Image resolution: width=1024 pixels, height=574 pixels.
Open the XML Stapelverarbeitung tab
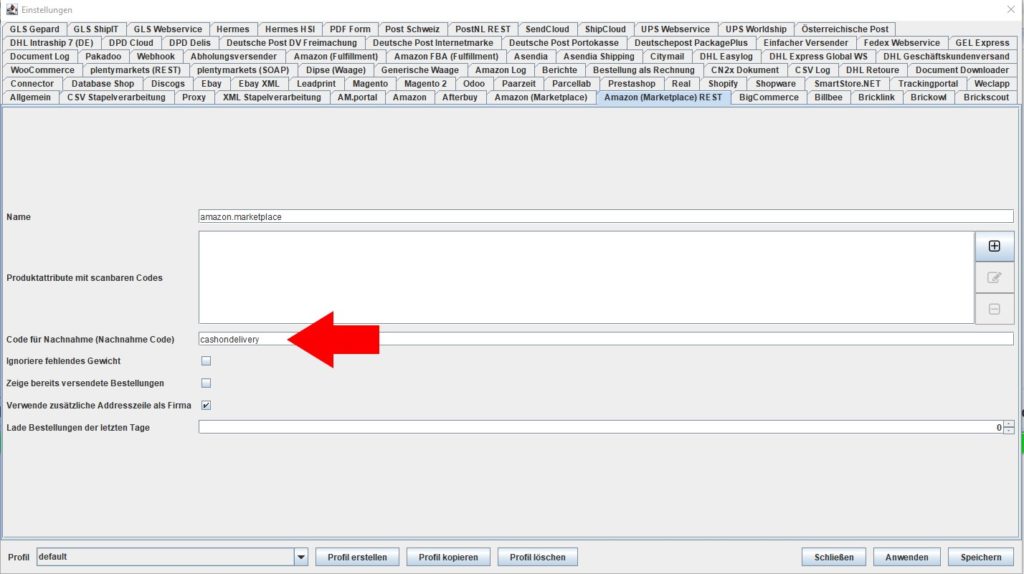point(272,97)
